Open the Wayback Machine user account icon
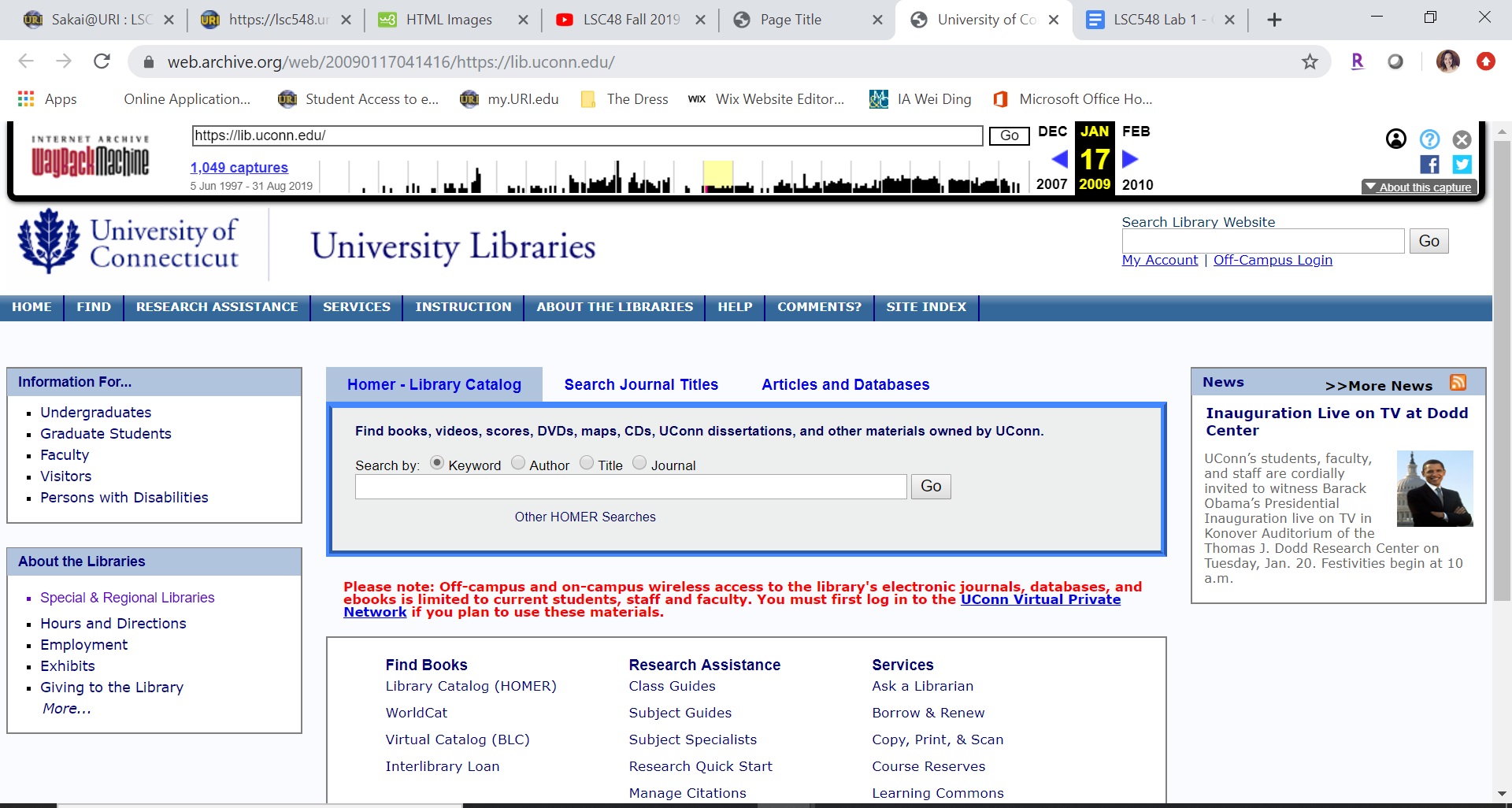1512x808 pixels. 1396,139
